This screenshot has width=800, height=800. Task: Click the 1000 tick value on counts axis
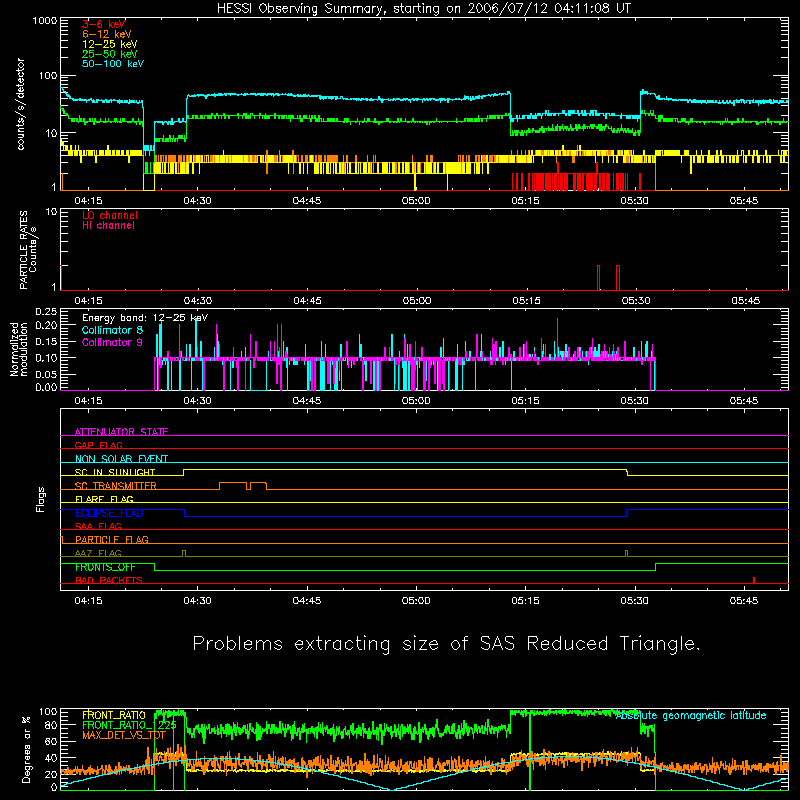tap(45, 21)
